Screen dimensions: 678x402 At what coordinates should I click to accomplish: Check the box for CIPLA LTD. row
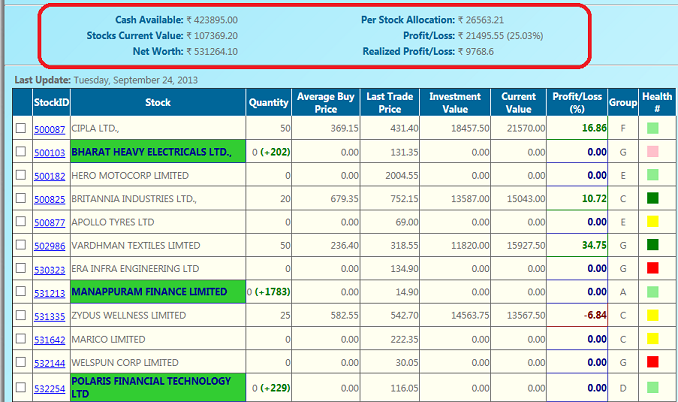pyautogui.click(x=21, y=128)
